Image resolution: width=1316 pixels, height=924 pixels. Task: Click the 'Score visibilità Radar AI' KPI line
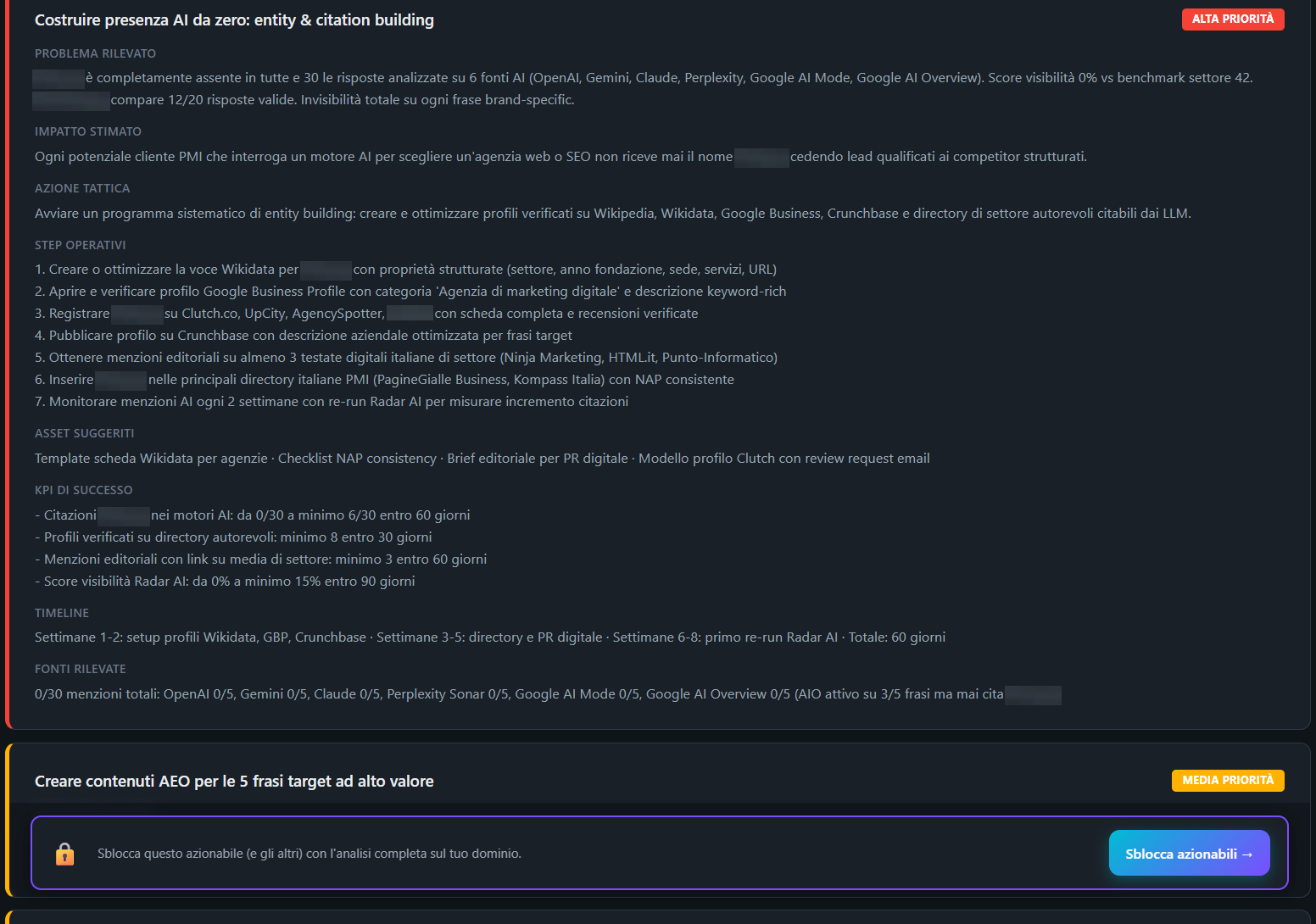coord(225,582)
